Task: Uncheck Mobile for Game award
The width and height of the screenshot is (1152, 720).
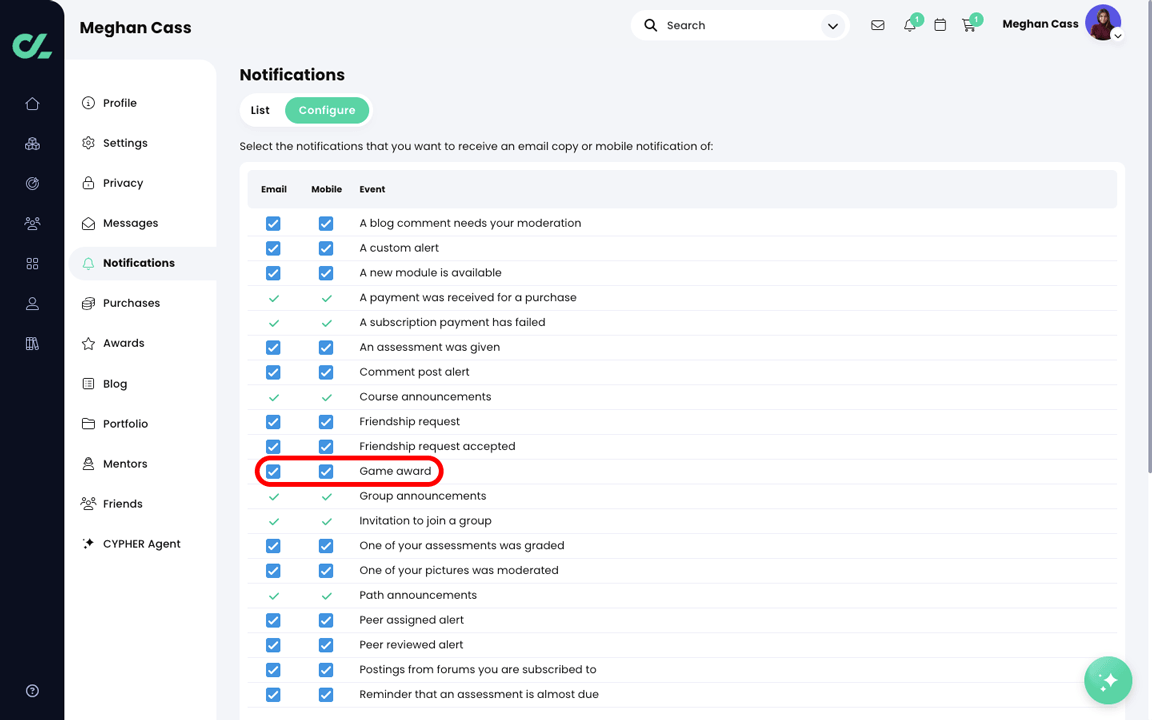Action: (326, 472)
